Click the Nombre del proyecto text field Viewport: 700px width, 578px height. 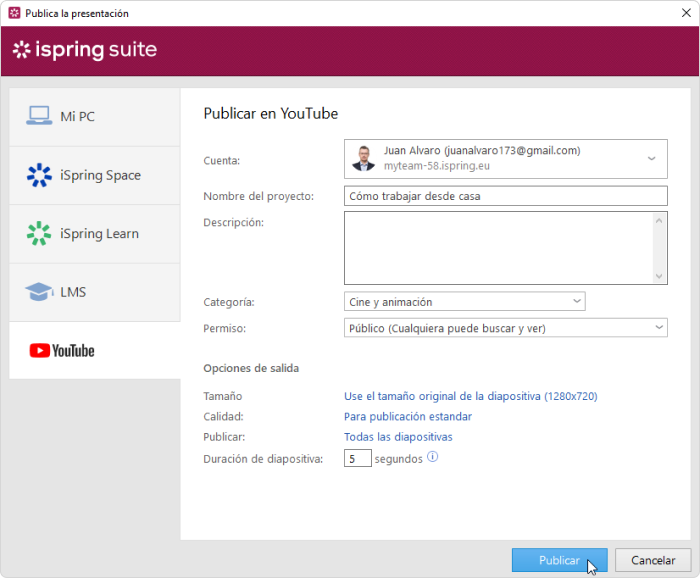[x=505, y=196]
